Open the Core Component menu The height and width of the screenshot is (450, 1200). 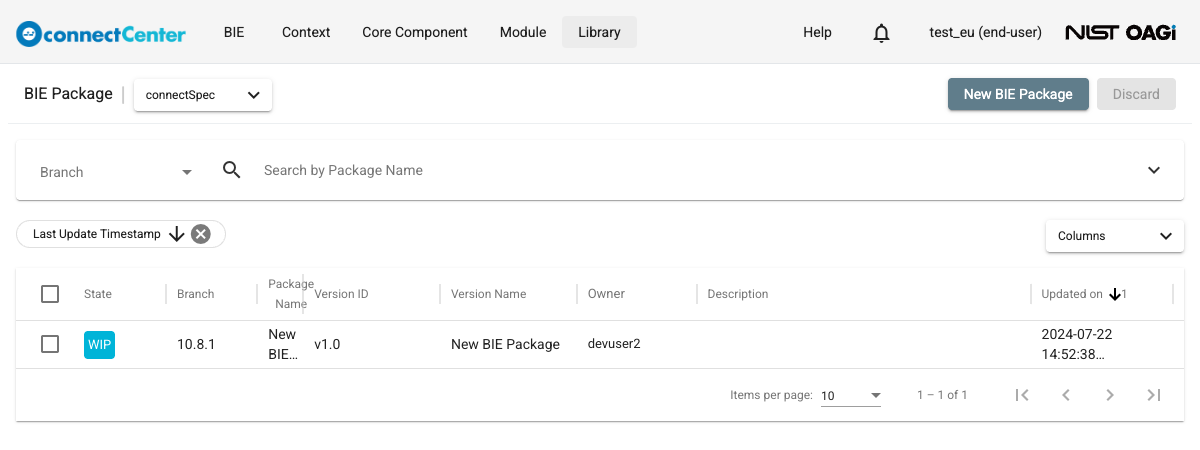[x=415, y=32]
